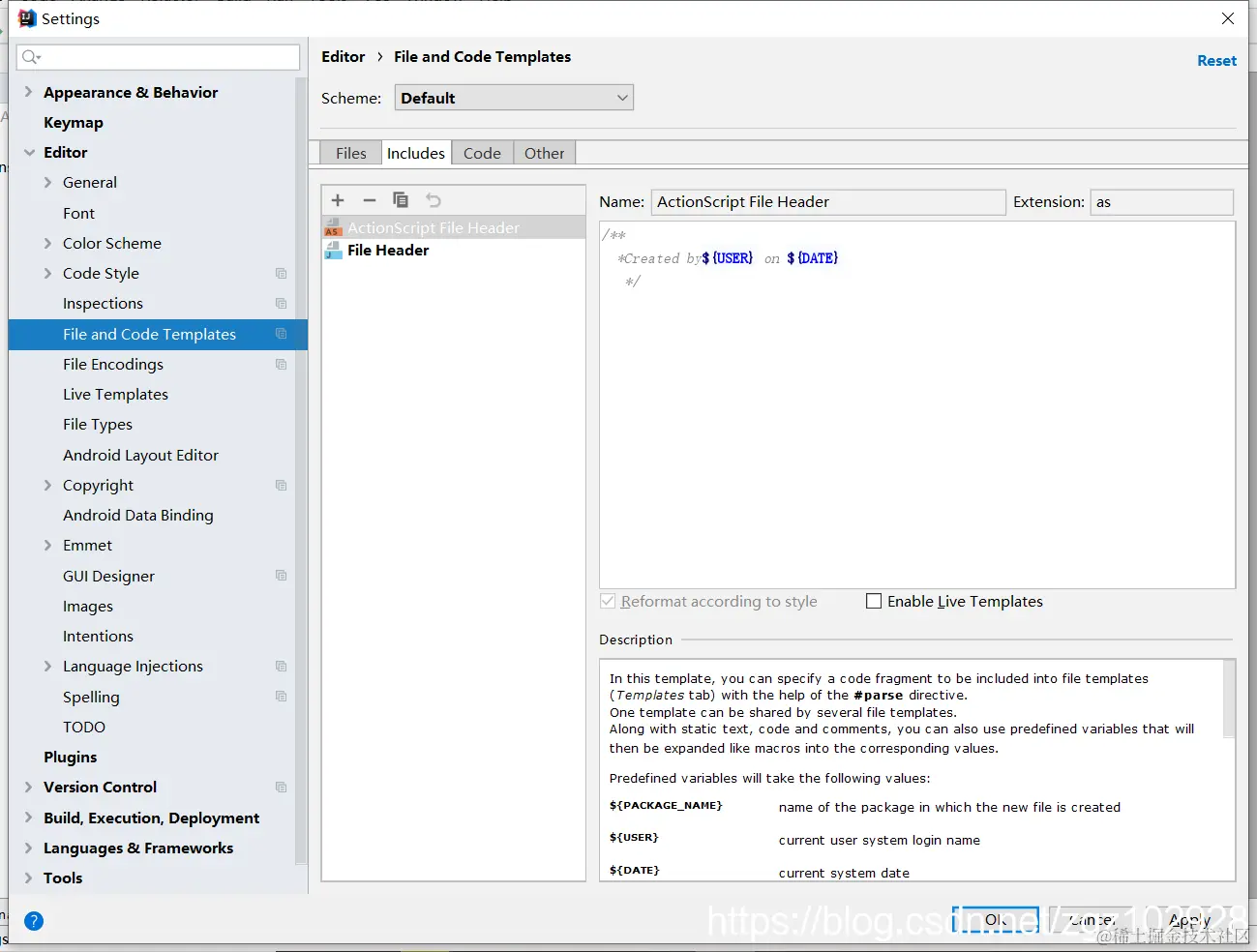This screenshot has height=952, width=1257.
Task: Click the Description panel scrollbar
Action: [x=1229, y=699]
